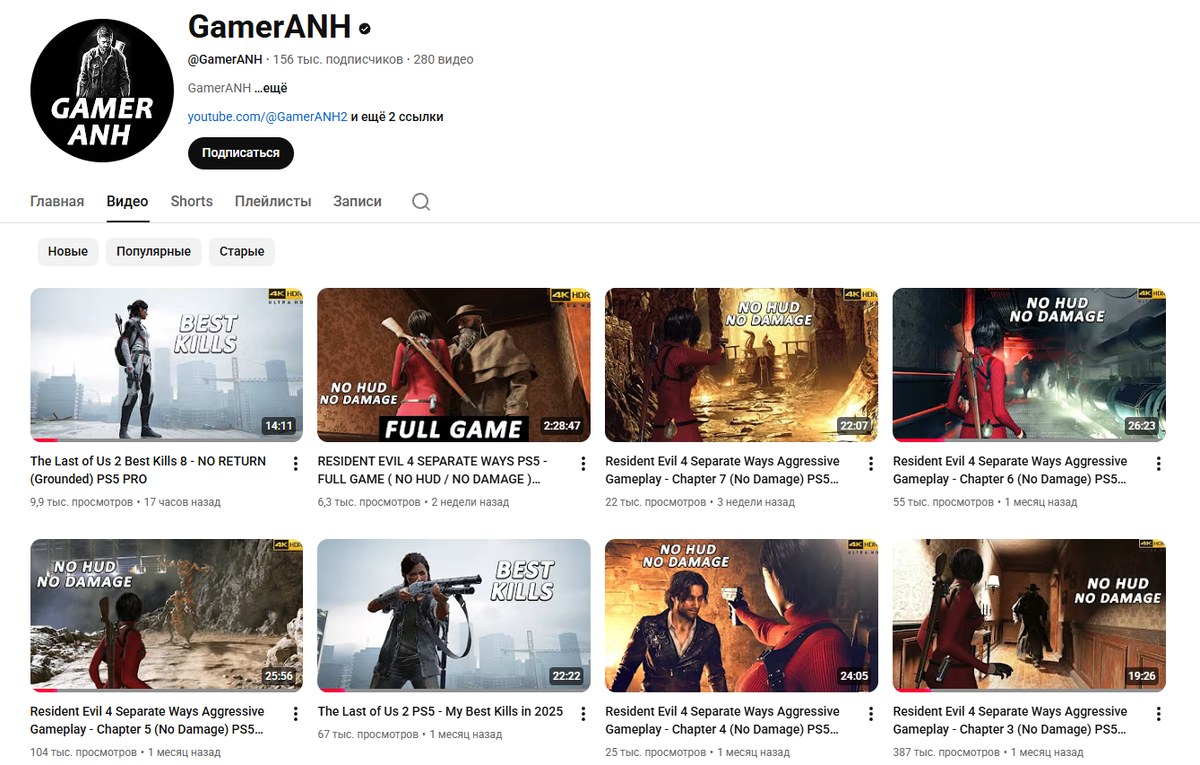This screenshot has width=1200, height=765.
Task: Sort videos by Новые chip
Action: point(68,251)
